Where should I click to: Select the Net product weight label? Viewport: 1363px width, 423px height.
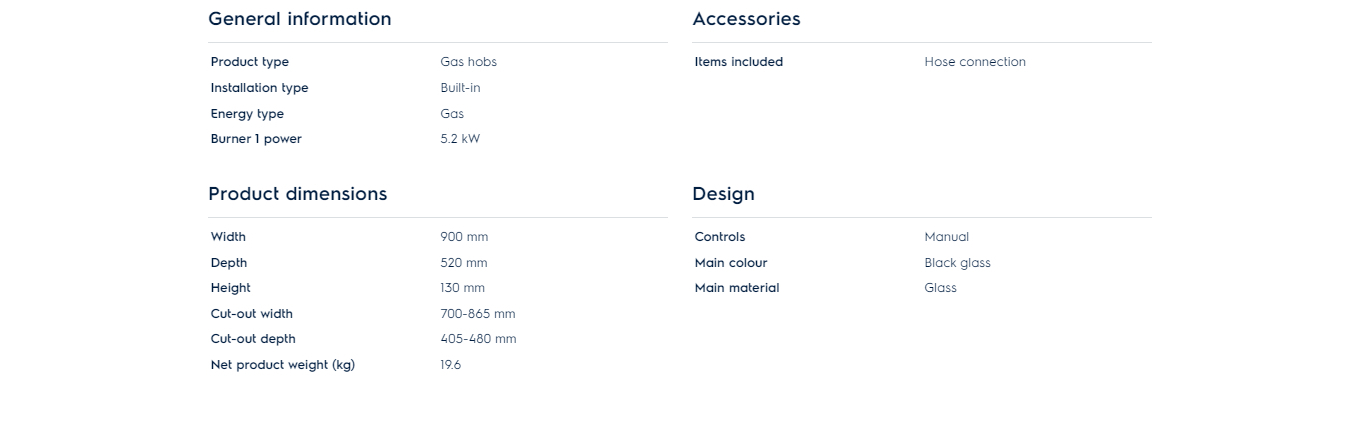(x=282, y=365)
